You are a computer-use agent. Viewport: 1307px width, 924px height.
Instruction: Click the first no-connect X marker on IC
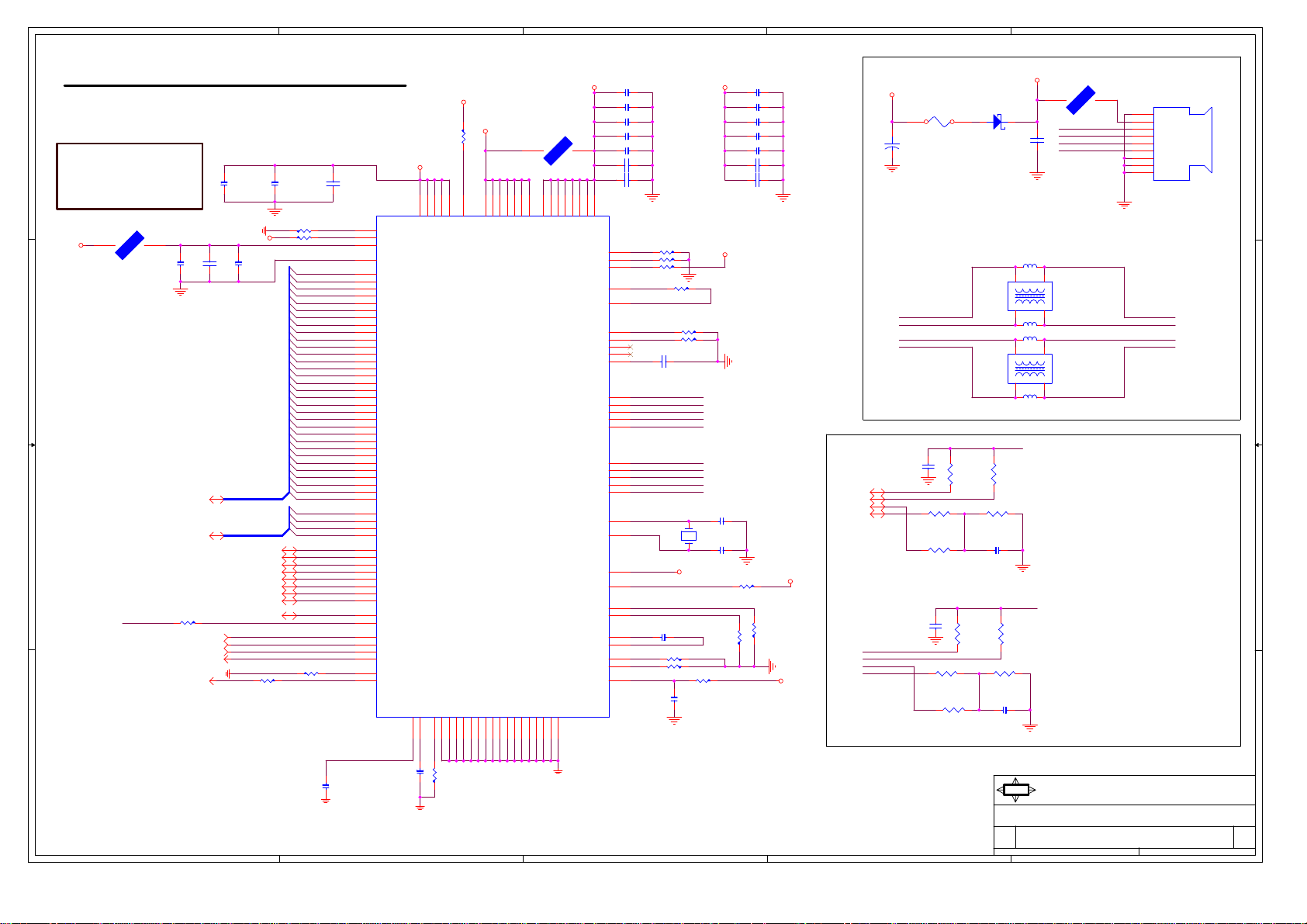pyautogui.click(x=630, y=347)
